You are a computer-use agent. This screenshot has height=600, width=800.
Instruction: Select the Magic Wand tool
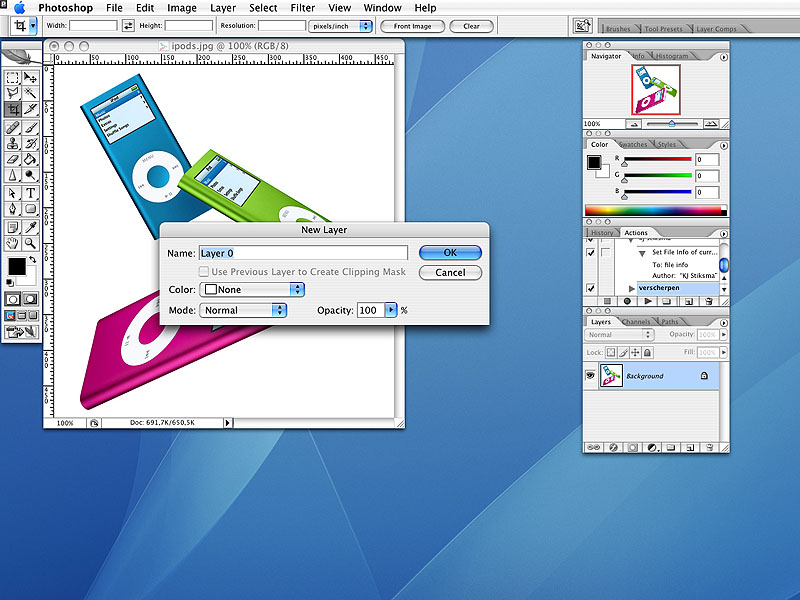[31, 92]
